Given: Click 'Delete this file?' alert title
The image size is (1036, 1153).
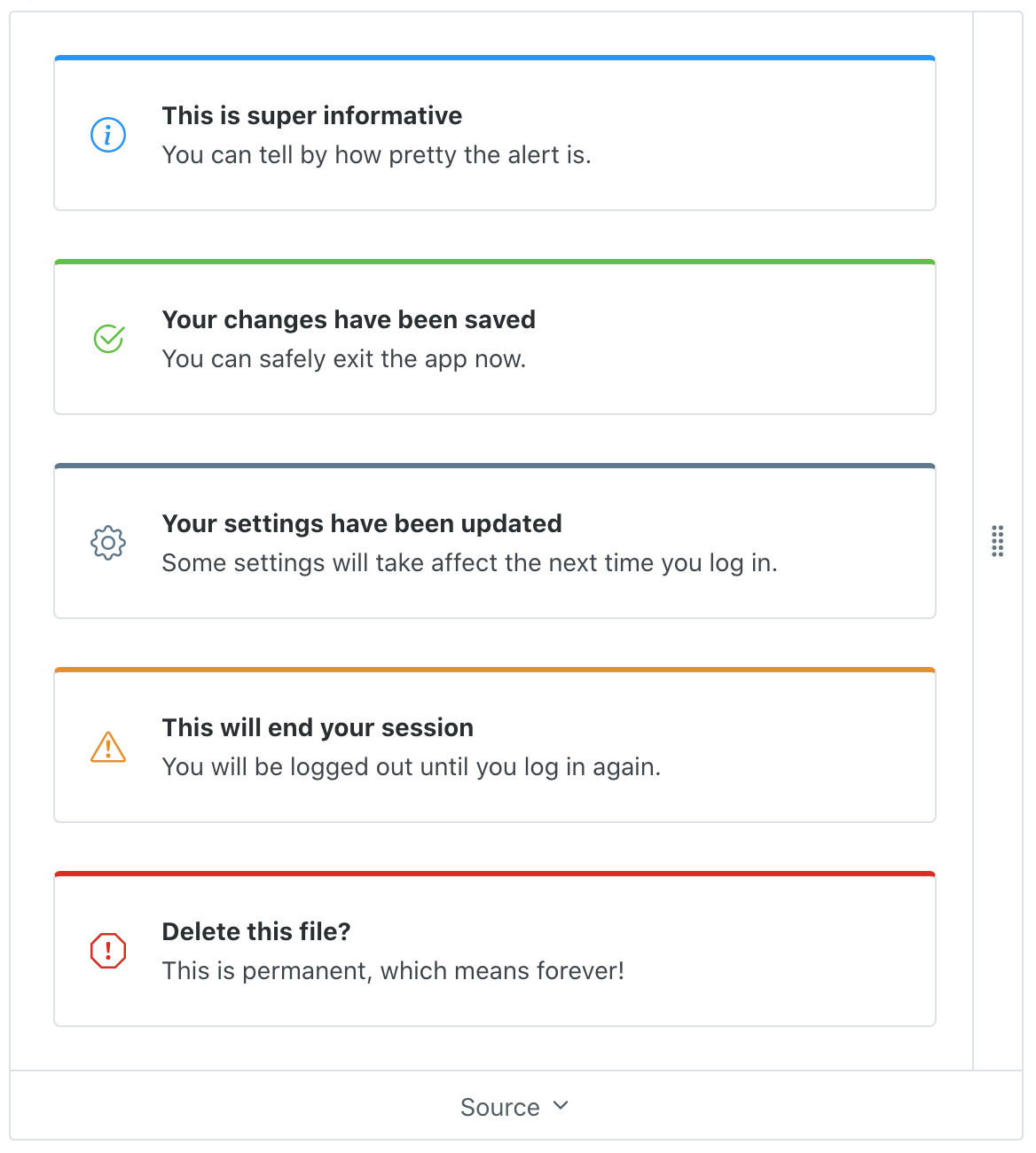Looking at the screenshot, I should [256, 932].
